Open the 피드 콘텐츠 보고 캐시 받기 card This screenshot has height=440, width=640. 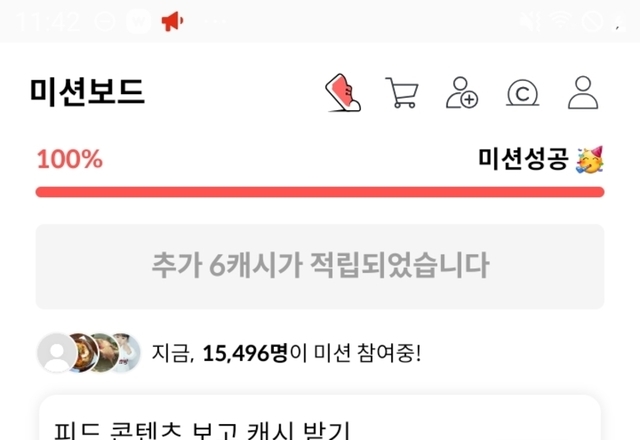pos(320,418)
